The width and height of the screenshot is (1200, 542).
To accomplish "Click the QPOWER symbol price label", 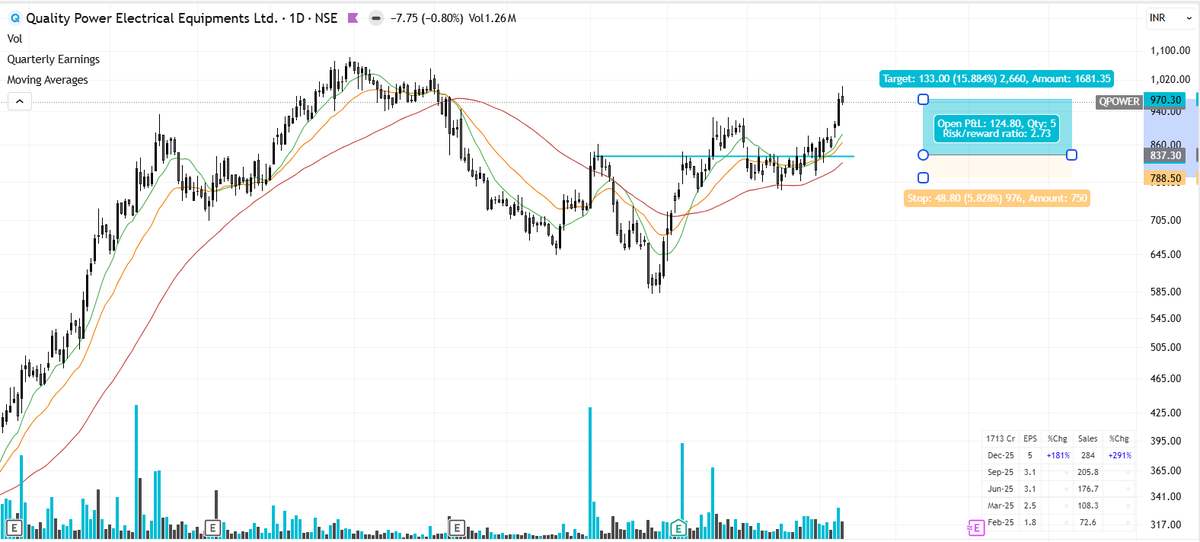I will click(1118, 101).
